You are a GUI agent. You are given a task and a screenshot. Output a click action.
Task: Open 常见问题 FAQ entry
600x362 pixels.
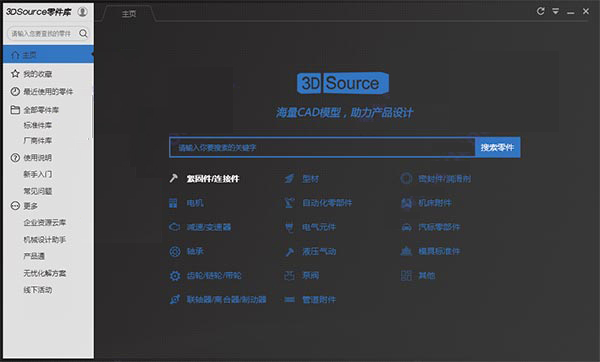point(38,191)
